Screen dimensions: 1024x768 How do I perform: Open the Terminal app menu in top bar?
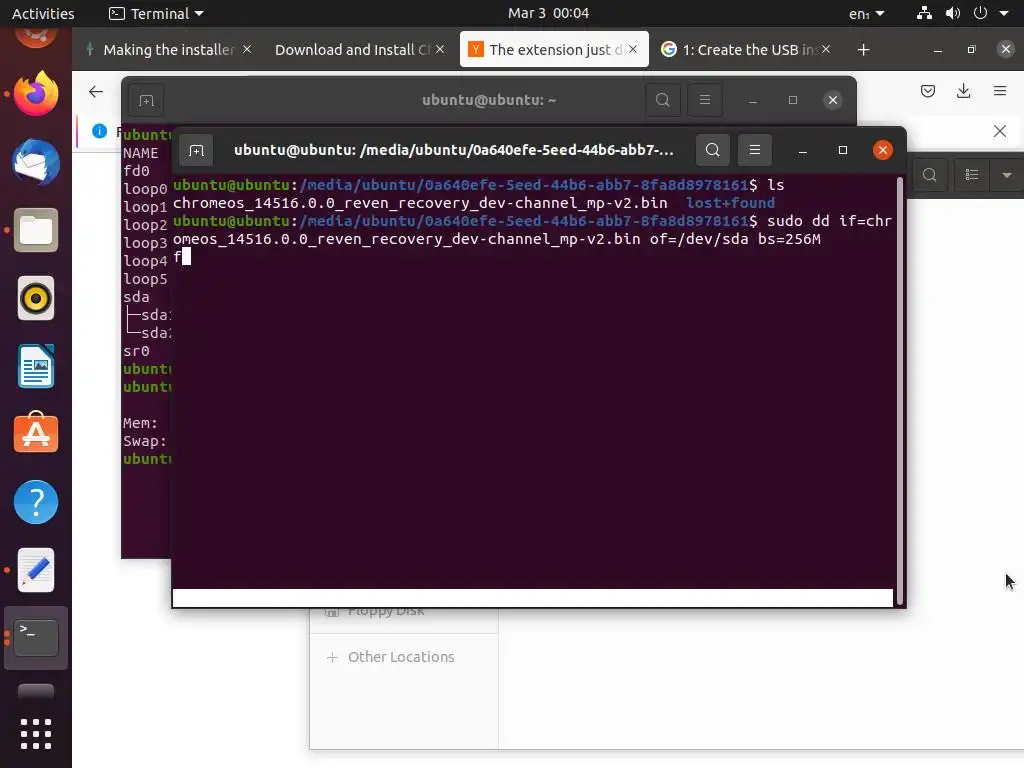coord(156,13)
